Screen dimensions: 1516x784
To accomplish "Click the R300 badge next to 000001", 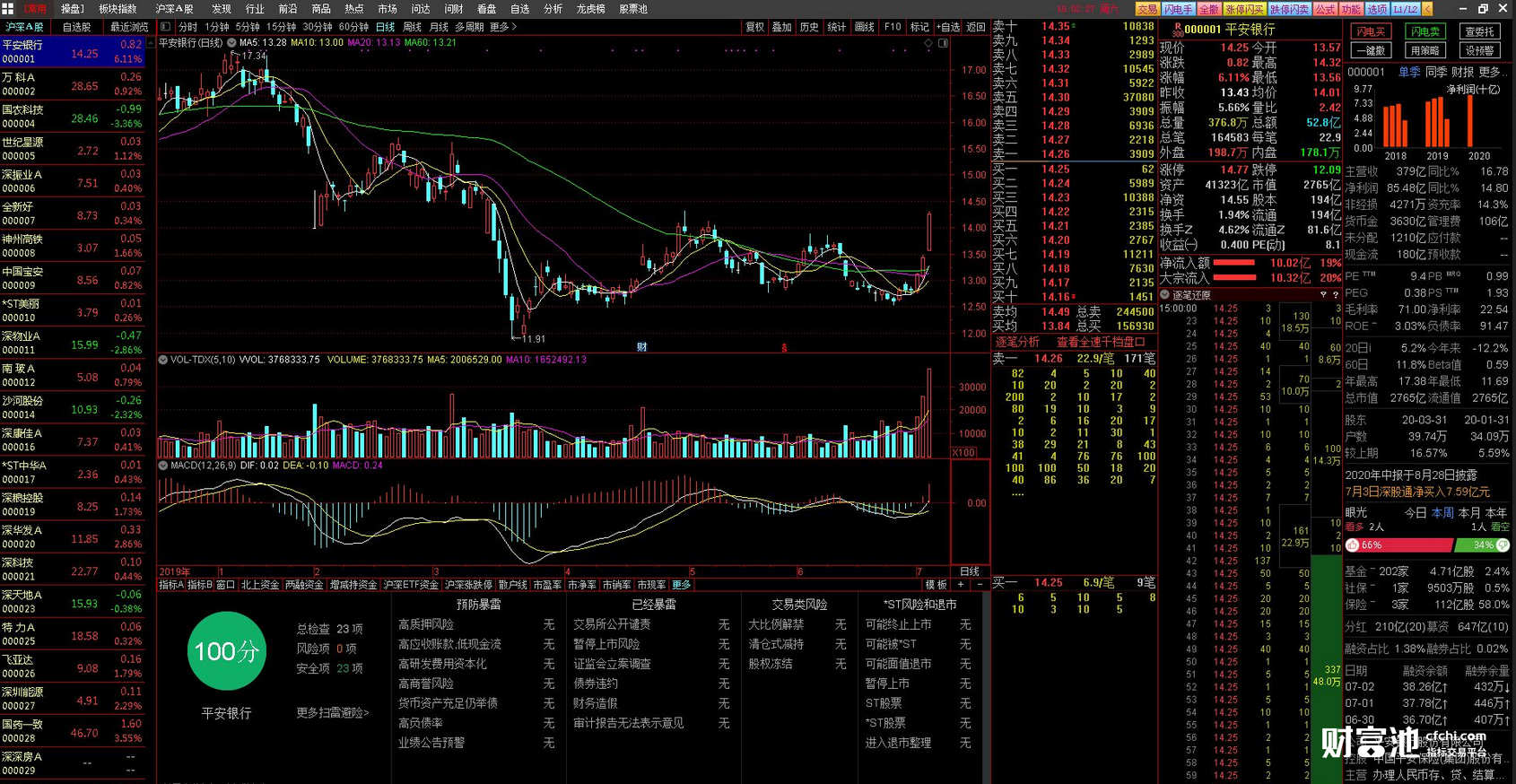I will coord(1176,29).
